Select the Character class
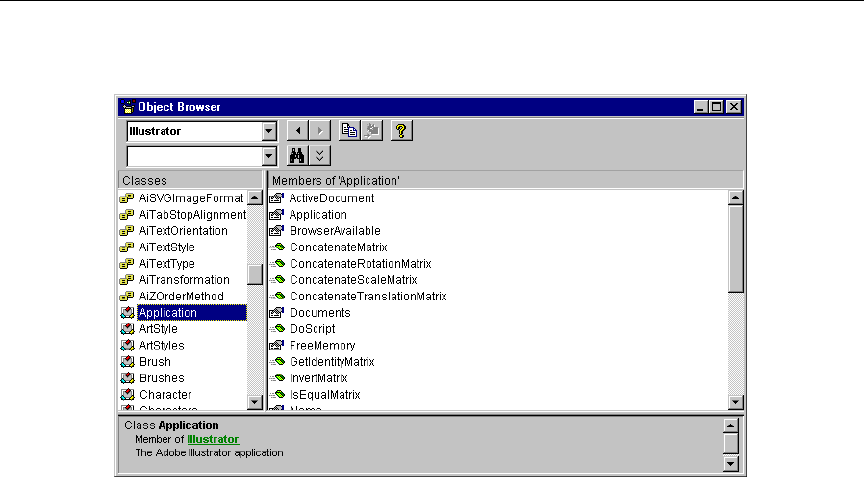The image size is (864, 477). click(x=165, y=394)
